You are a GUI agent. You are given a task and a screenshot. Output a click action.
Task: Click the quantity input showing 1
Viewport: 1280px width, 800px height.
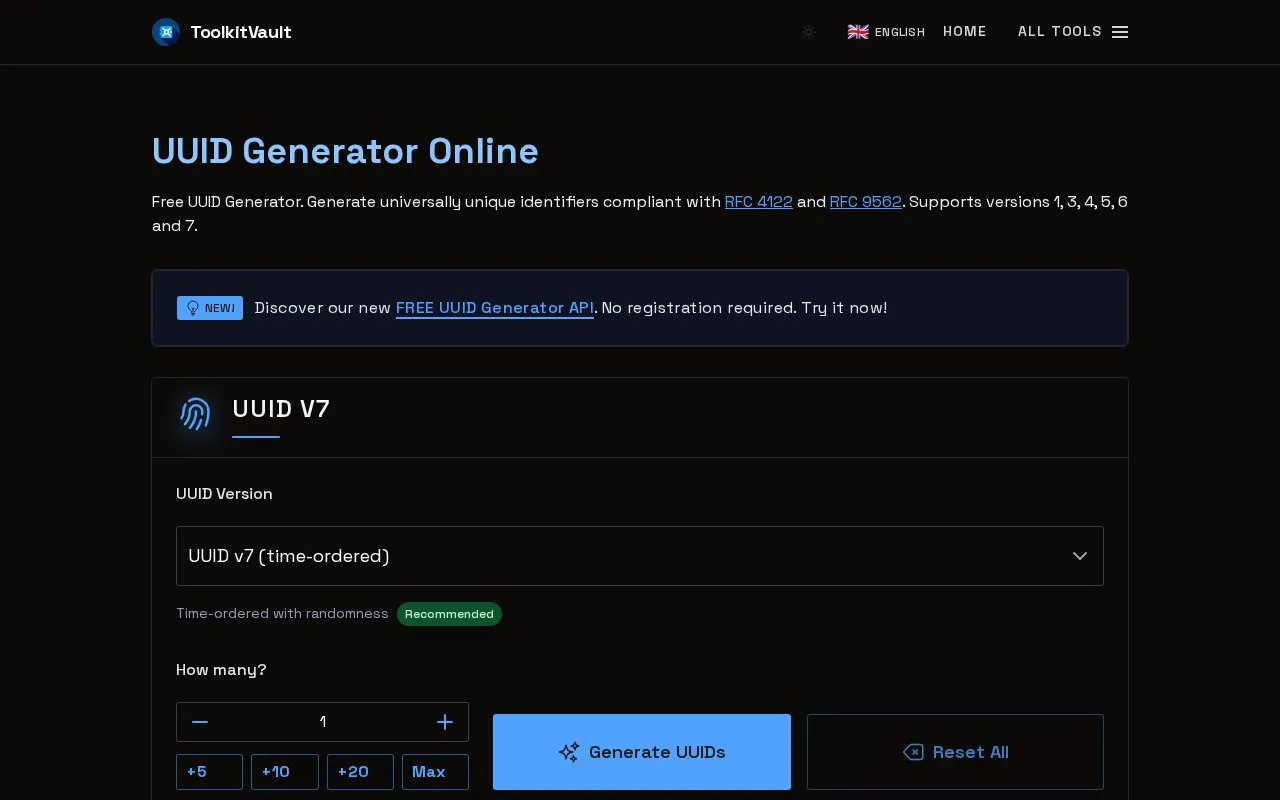point(322,722)
